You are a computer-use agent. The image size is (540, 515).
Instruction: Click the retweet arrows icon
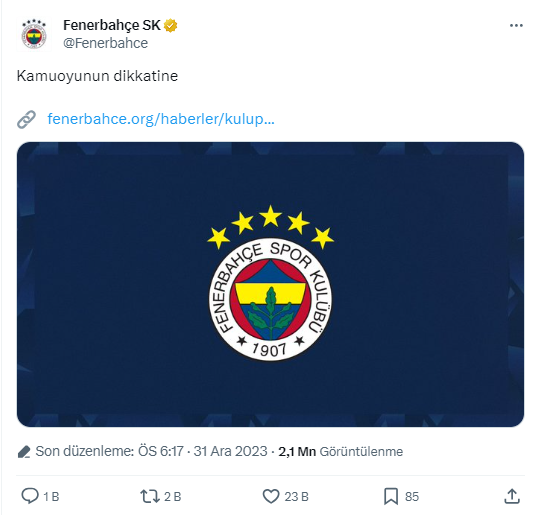[x=150, y=496]
